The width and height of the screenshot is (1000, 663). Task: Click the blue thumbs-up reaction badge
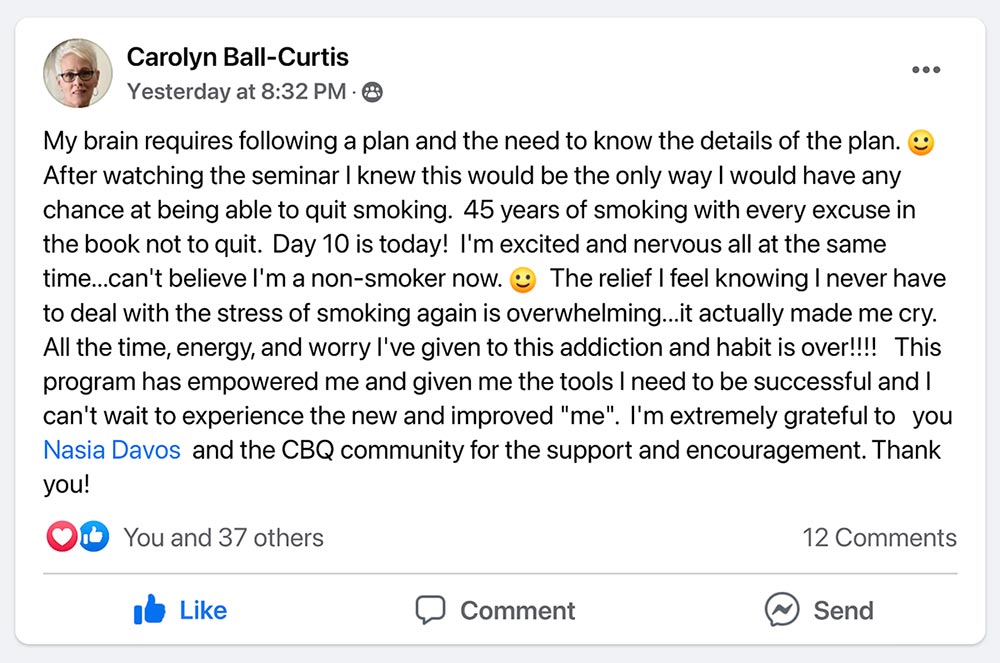tap(94, 537)
